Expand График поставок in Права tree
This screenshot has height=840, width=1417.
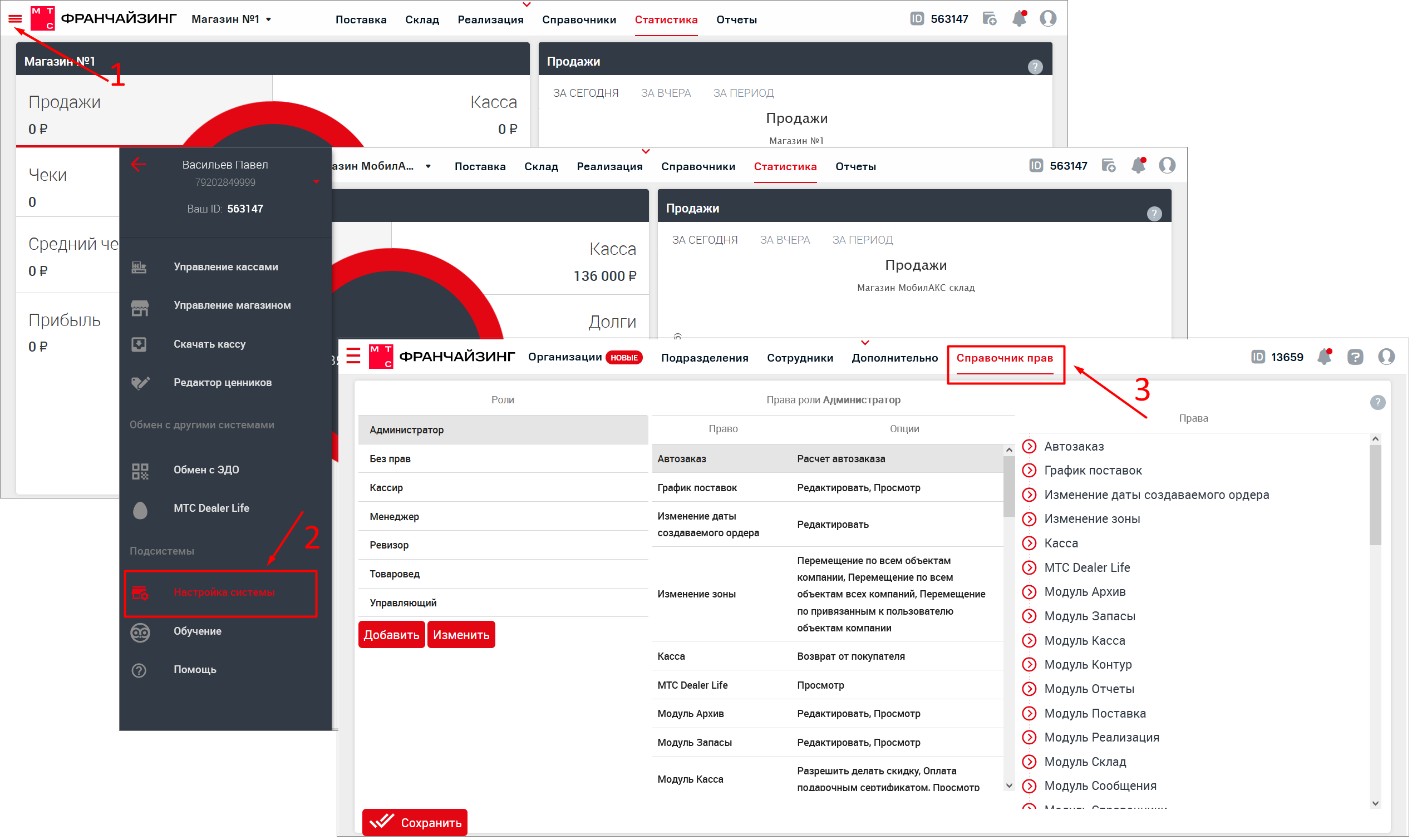pyautogui.click(x=1029, y=471)
